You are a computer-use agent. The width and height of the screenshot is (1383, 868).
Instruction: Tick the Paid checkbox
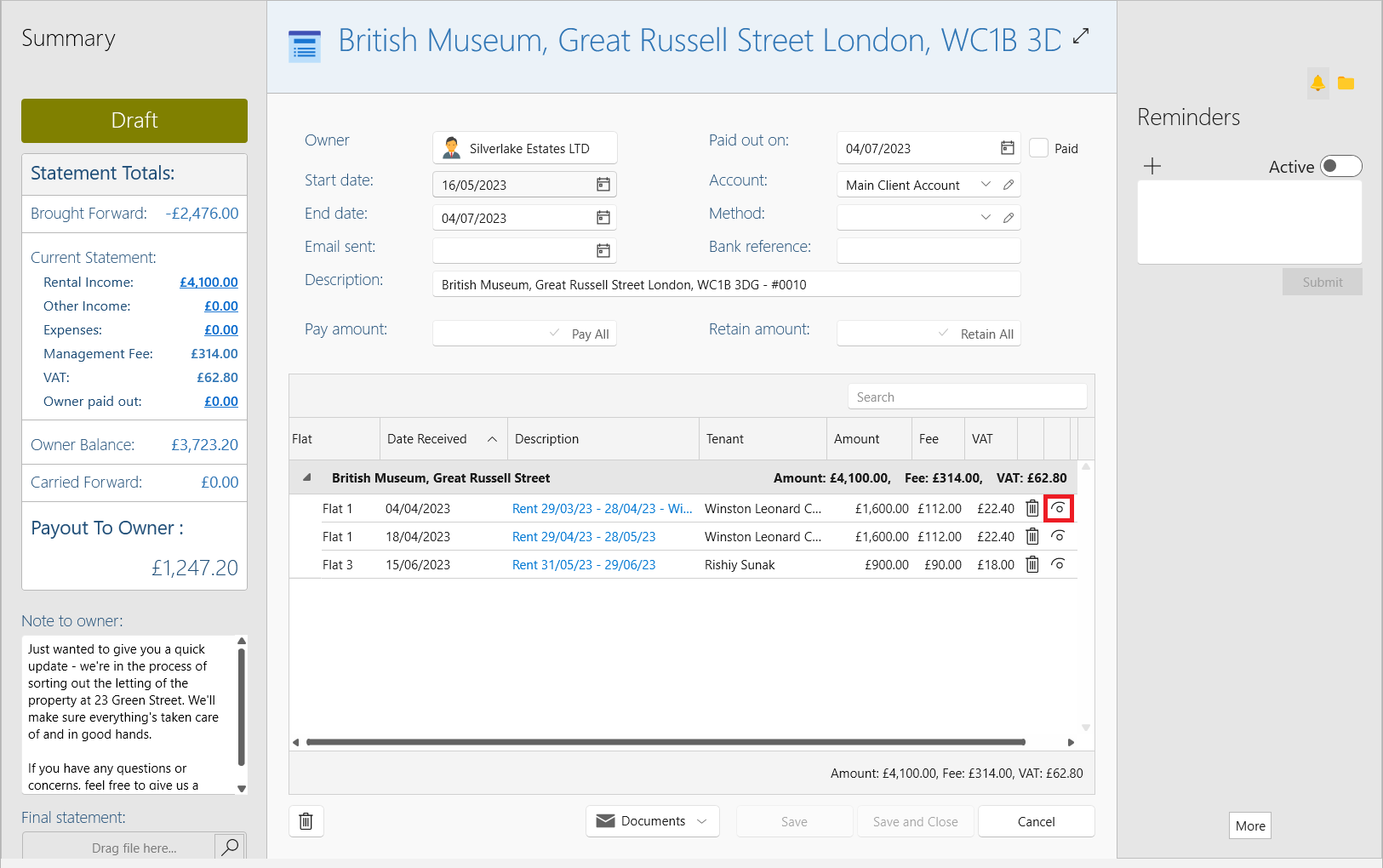click(x=1038, y=148)
